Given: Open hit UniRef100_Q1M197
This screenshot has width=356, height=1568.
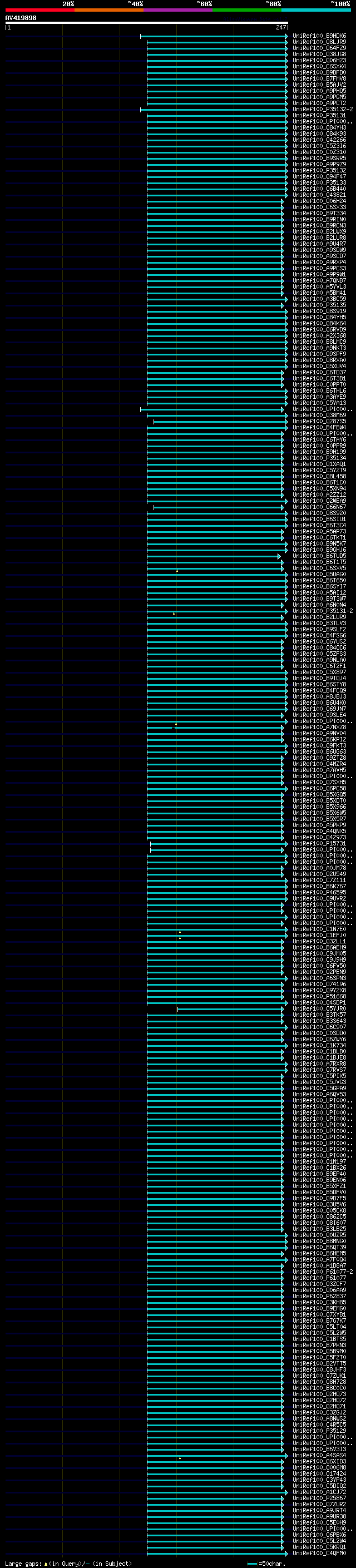Looking at the screenshot, I should pyautogui.click(x=319, y=1162).
